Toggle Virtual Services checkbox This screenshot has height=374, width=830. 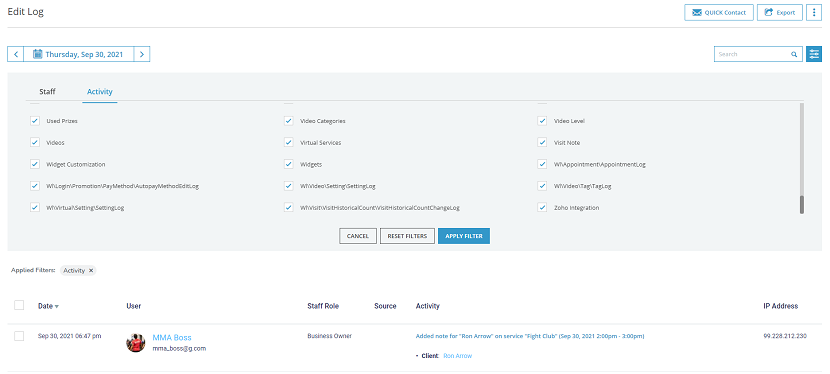tap(288, 143)
